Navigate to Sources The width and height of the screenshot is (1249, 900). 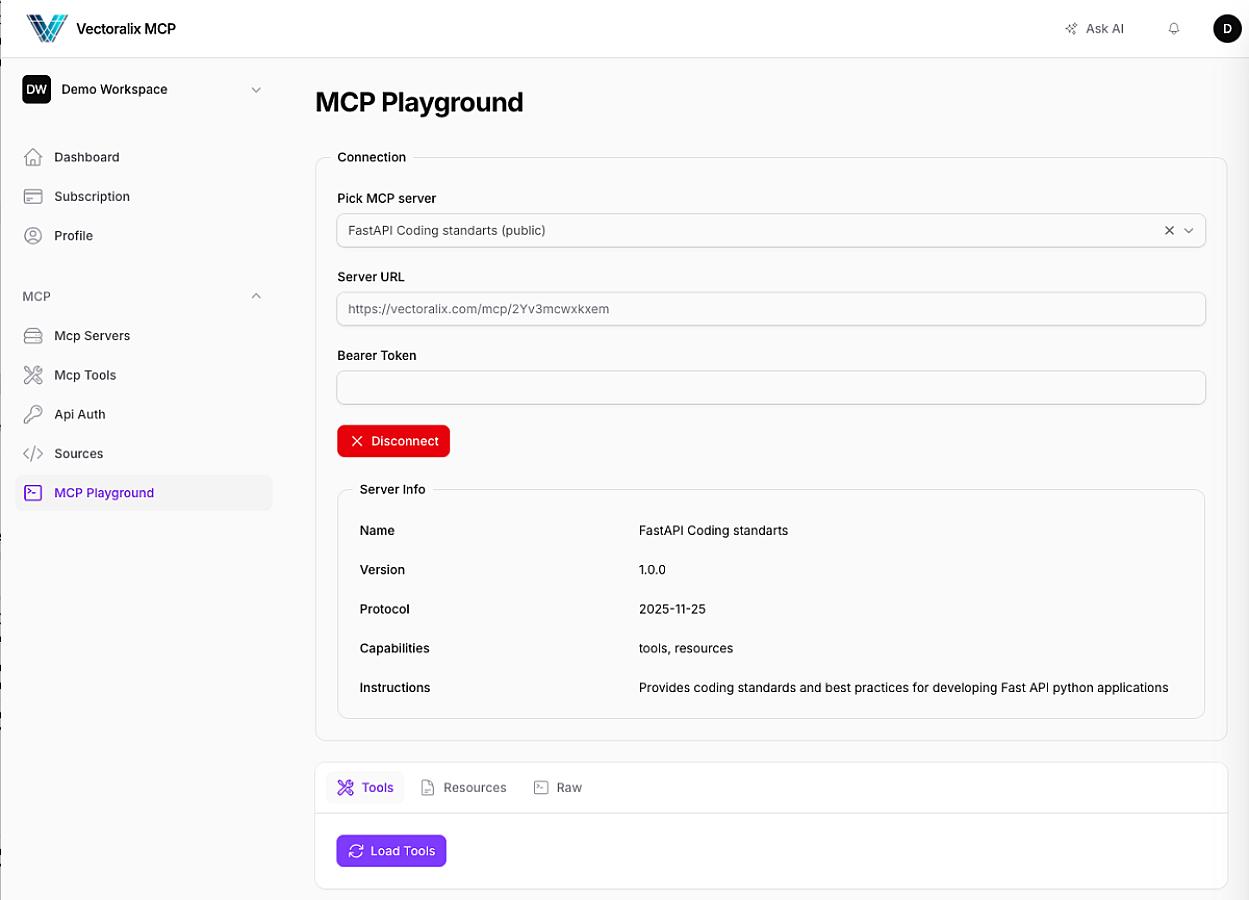click(144, 454)
